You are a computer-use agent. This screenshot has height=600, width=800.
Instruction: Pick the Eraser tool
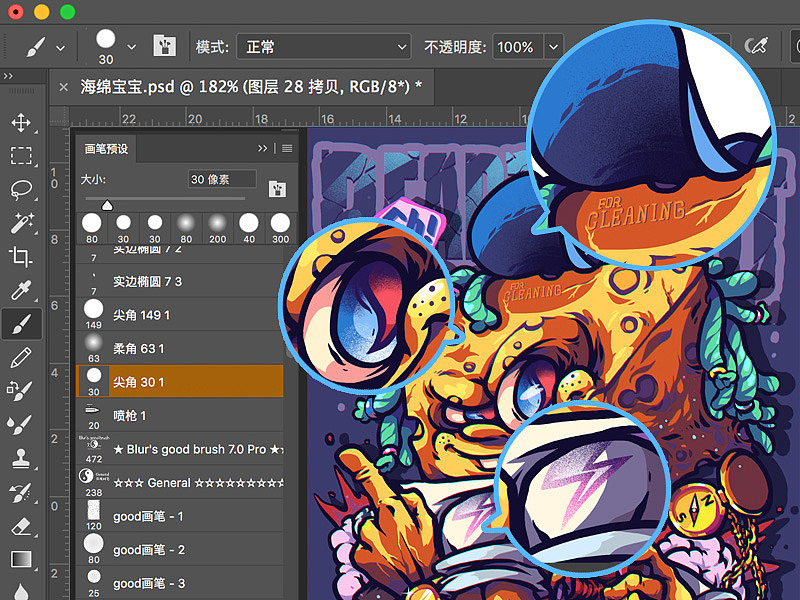tap(19, 525)
